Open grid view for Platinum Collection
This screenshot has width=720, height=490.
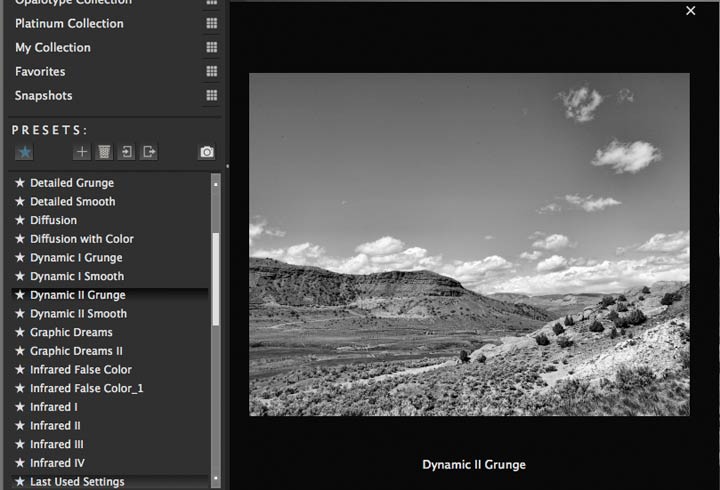tap(212, 23)
